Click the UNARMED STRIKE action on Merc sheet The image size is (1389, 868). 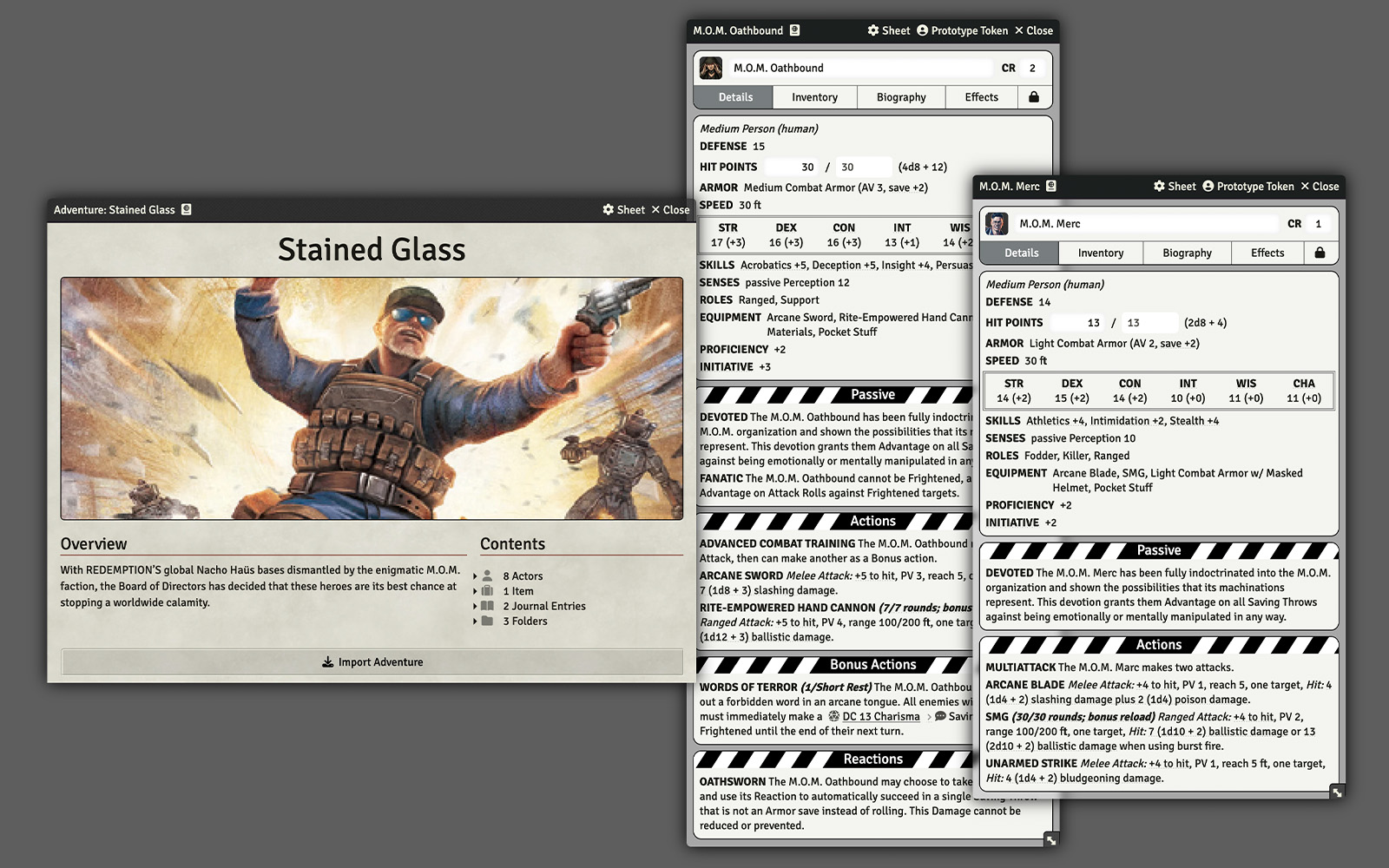pos(1030,764)
